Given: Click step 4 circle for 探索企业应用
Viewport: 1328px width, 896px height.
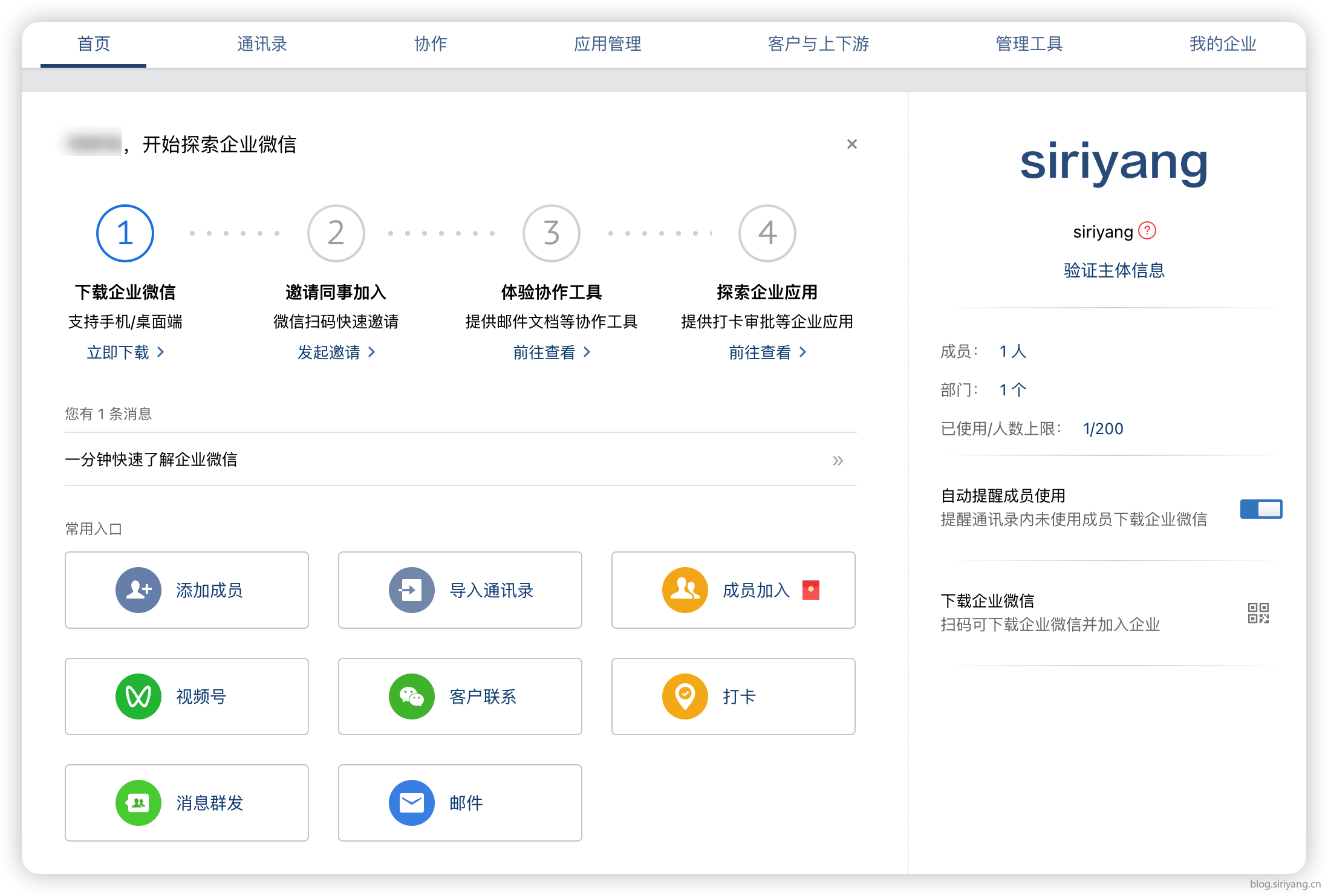Looking at the screenshot, I should coord(767,233).
